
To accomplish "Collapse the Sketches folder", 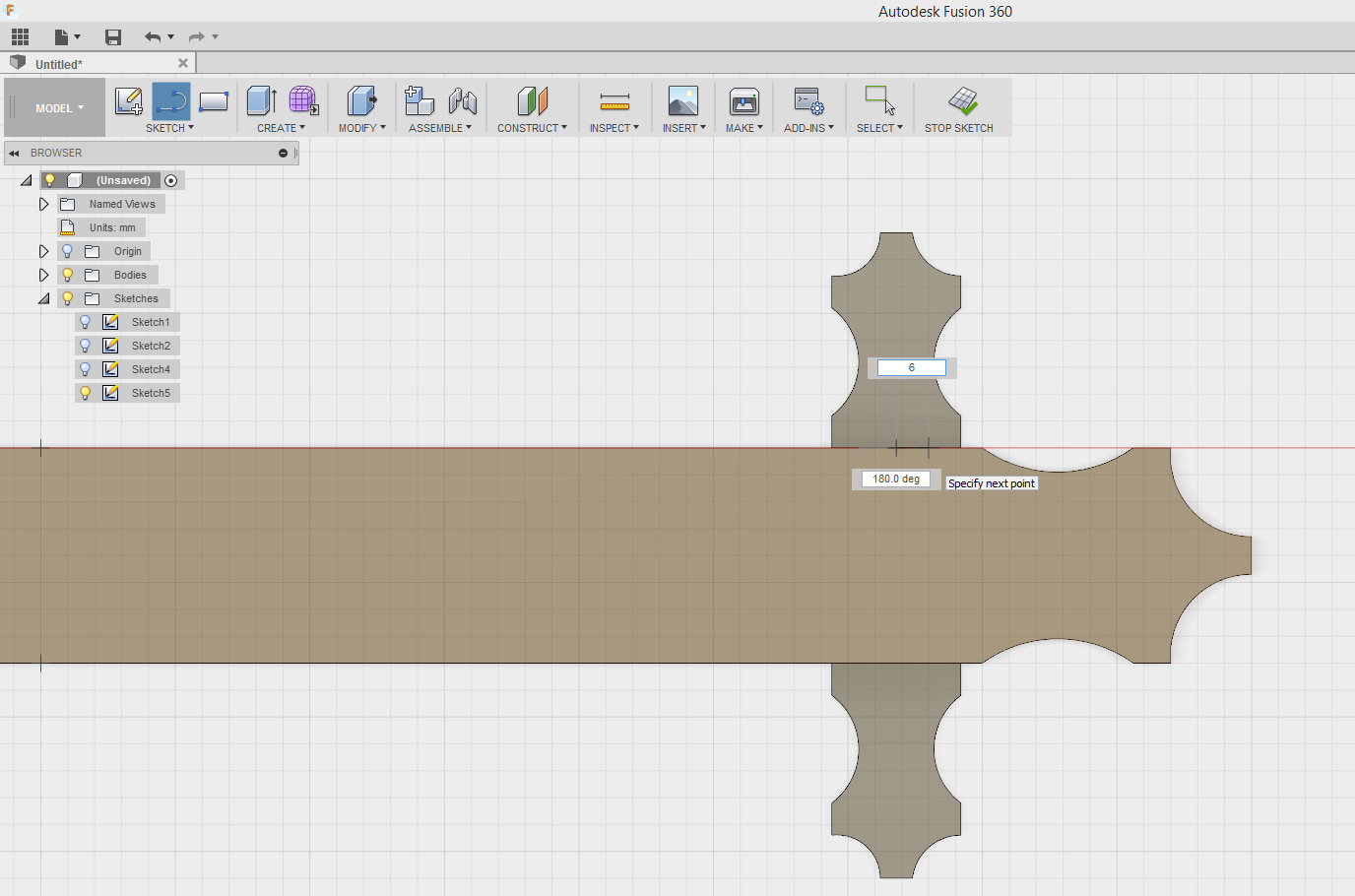I will tap(43, 298).
